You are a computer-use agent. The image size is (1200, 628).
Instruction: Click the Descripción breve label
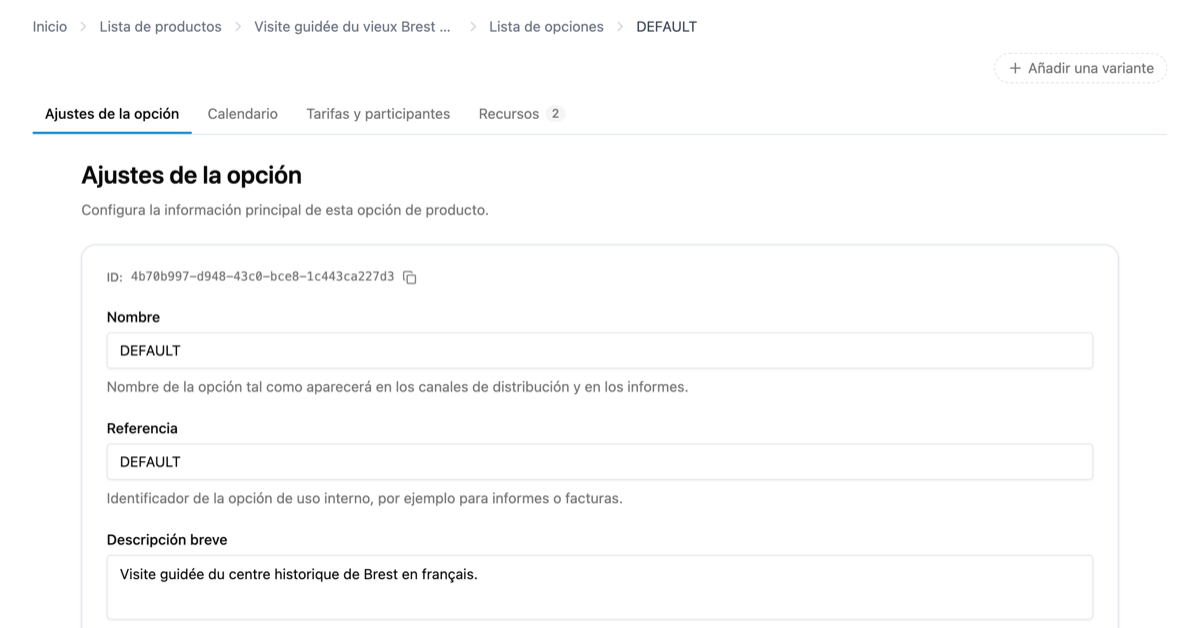coord(167,540)
